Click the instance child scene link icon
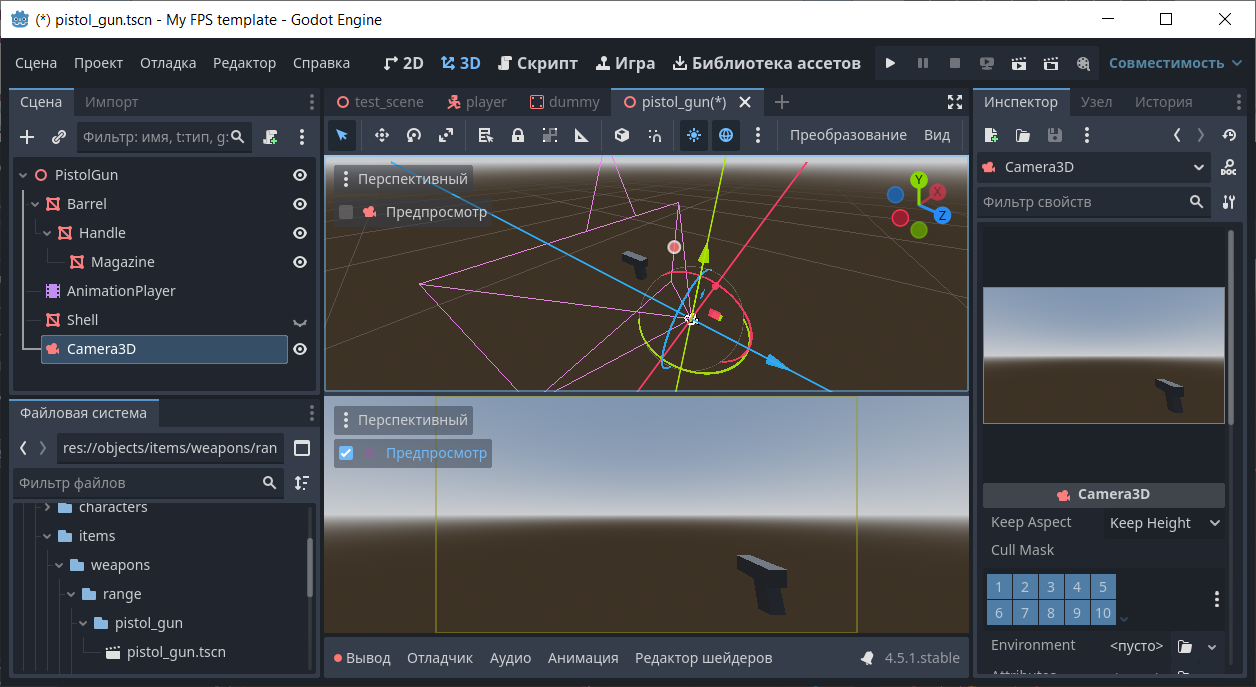The width and height of the screenshot is (1256, 687). (59, 137)
